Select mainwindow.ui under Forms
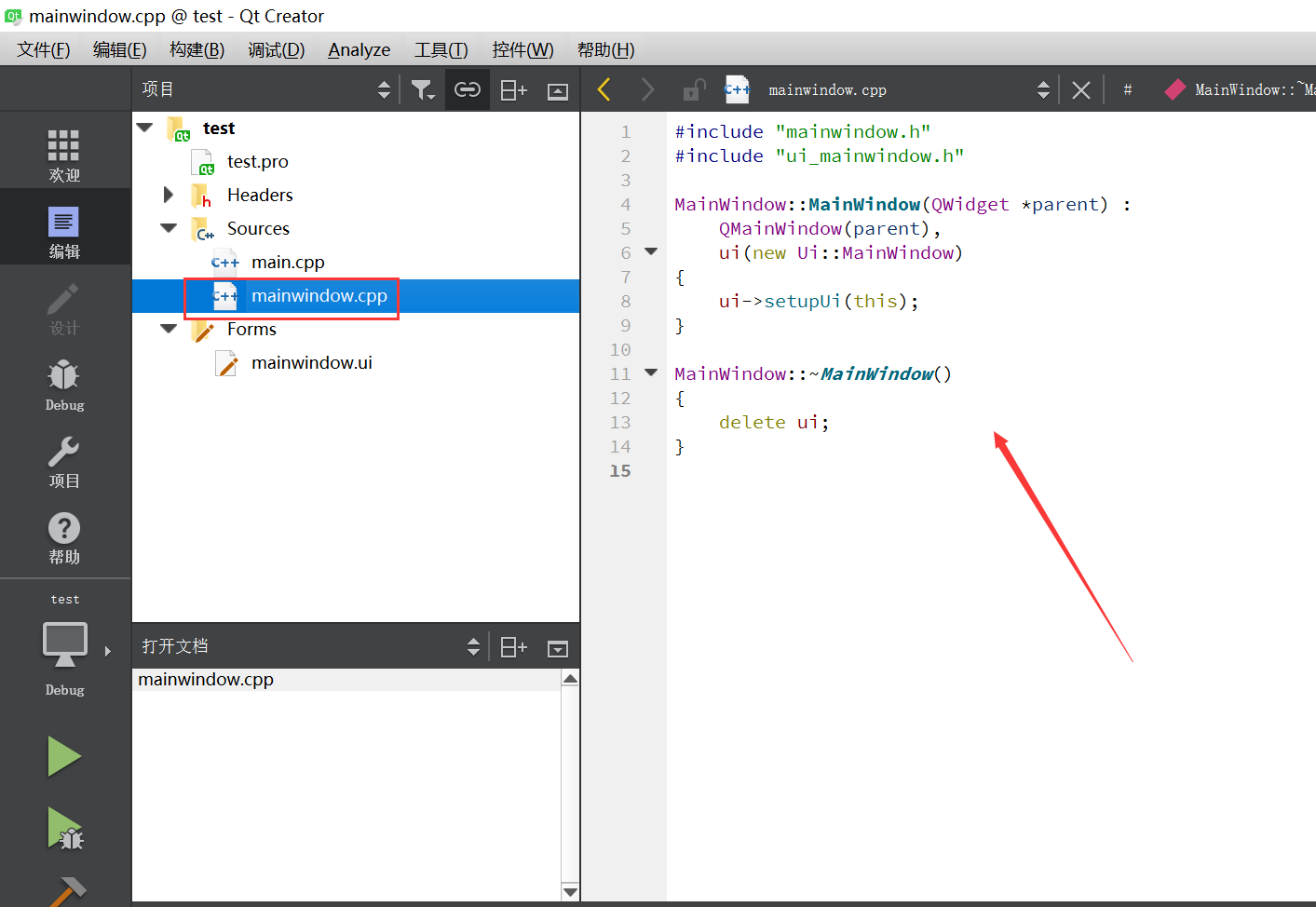 [312, 363]
